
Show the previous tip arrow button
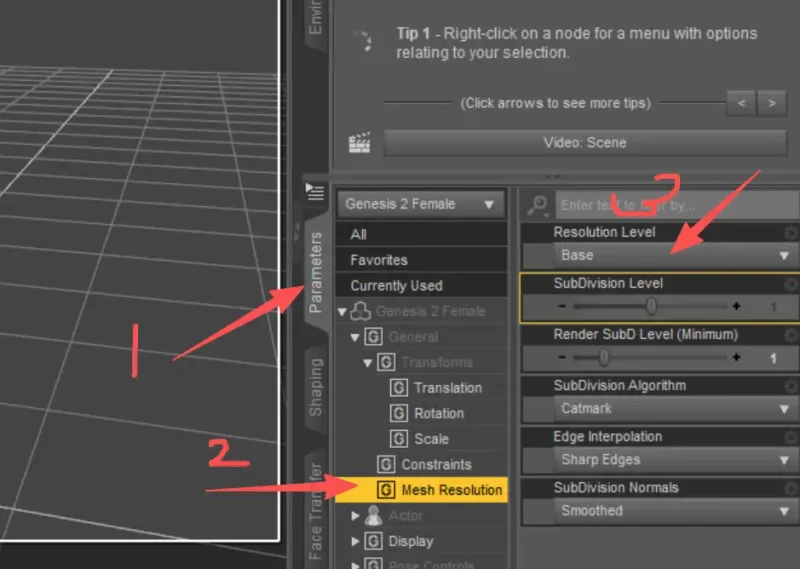coord(741,104)
